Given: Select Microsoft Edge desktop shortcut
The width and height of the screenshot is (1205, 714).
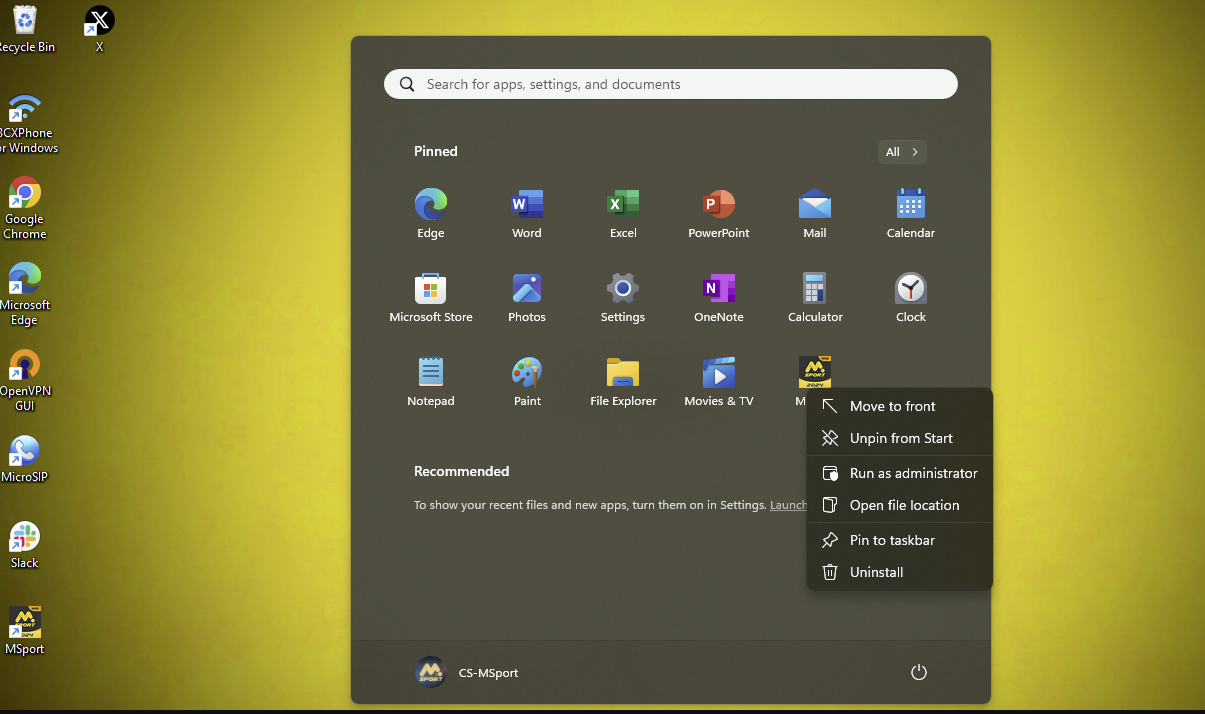Looking at the screenshot, I should tap(24, 295).
